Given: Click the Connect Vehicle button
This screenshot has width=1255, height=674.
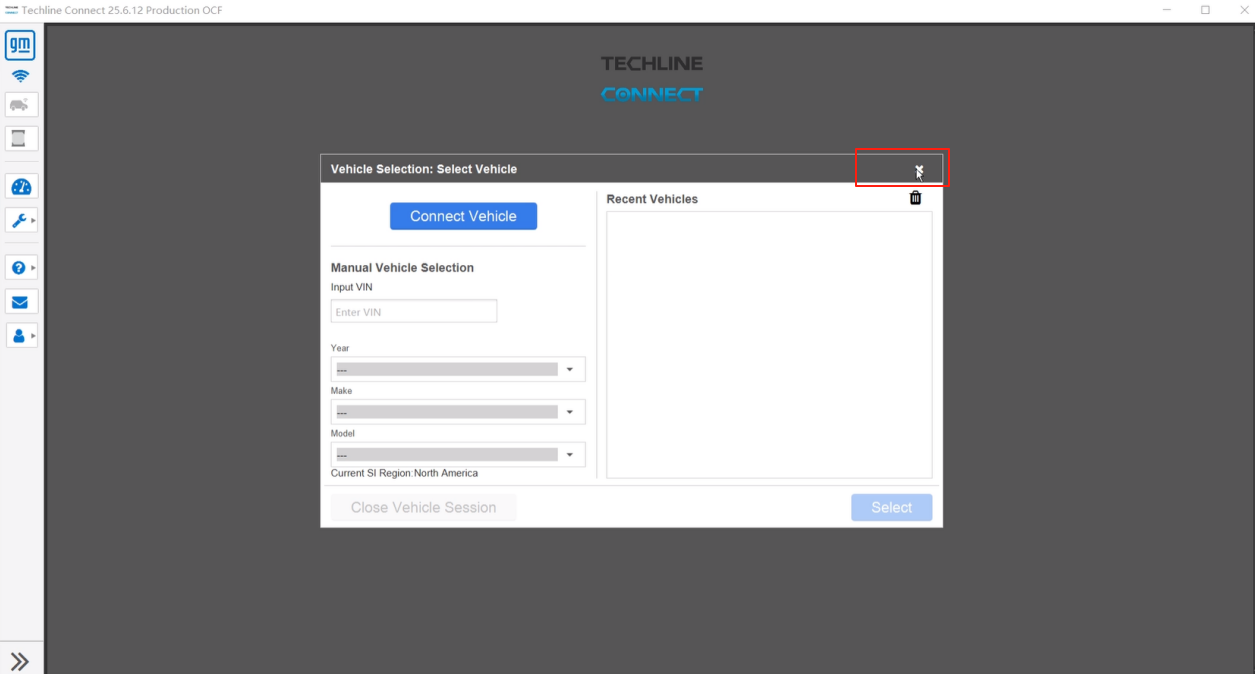Looking at the screenshot, I should (x=463, y=216).
